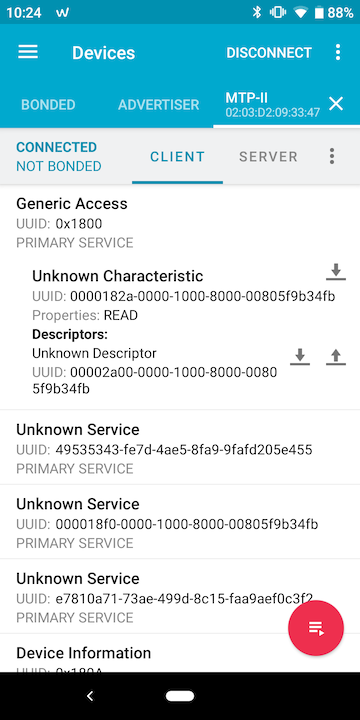Viewport: 360px width, 720px height.
Task: Open the connection options three-dot menu
Action: click(332, 157)
